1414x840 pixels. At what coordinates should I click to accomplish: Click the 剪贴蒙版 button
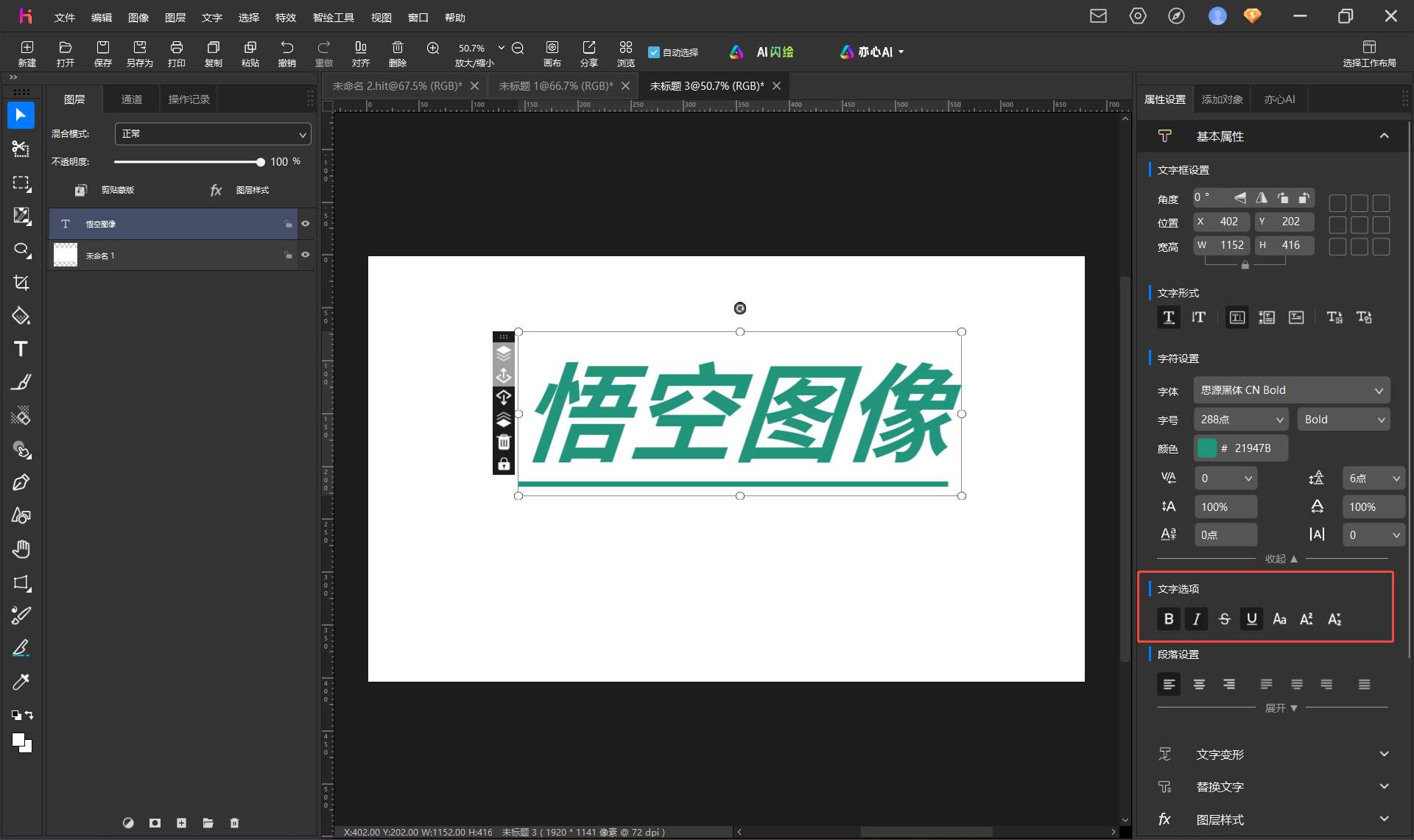click(x=105, y=190)
